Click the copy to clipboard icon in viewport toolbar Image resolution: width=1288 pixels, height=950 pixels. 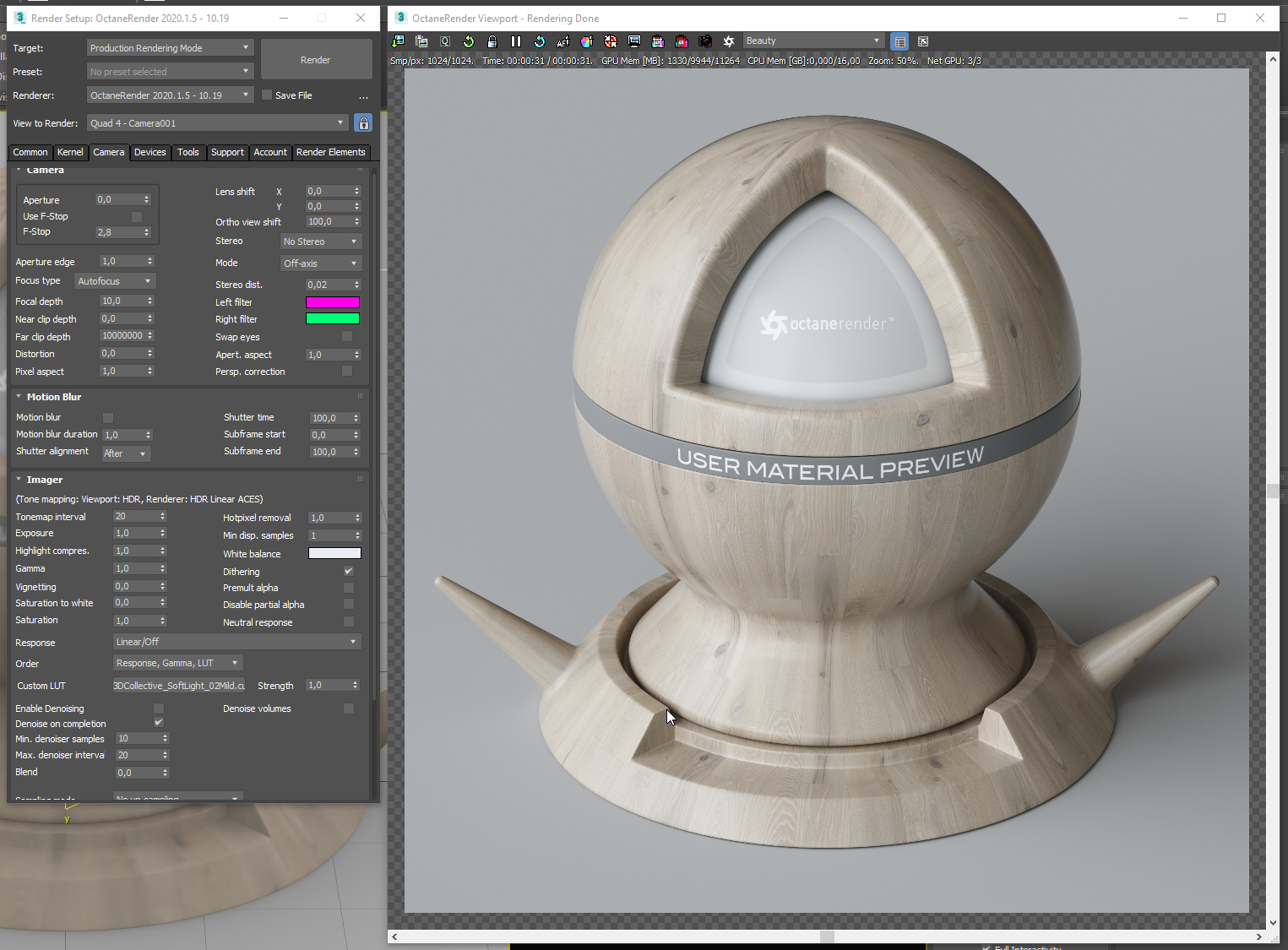(421, 41)
